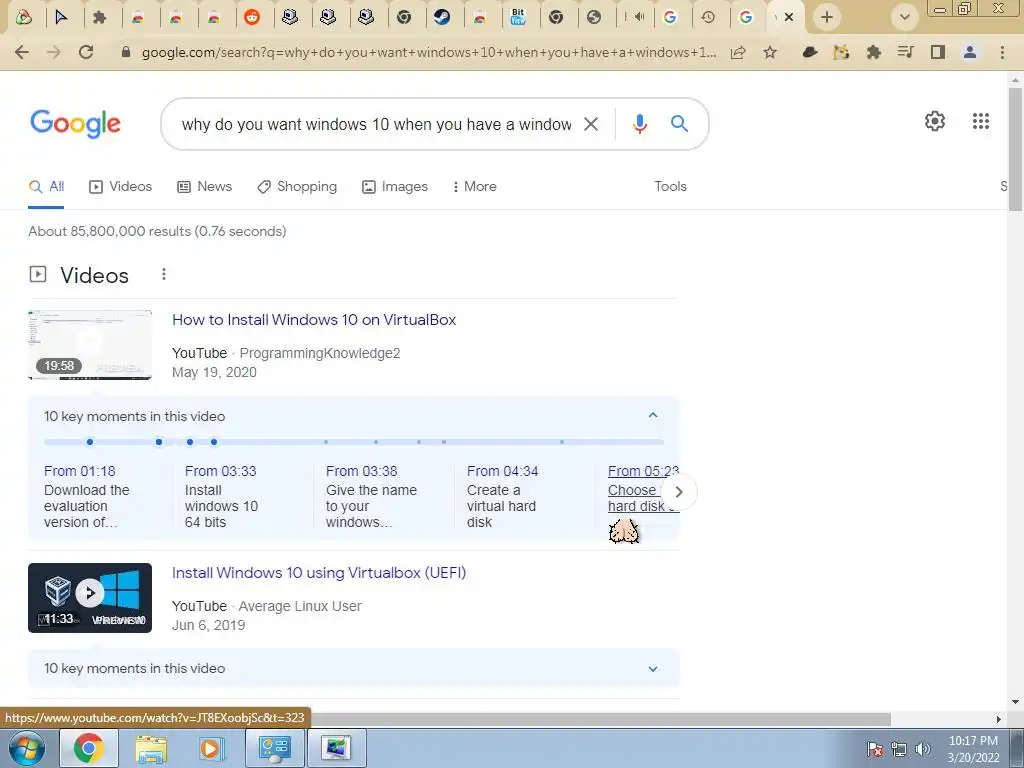1024x768 pixels.
Task: Open the media control icon
Action: [x=905, y=52]
